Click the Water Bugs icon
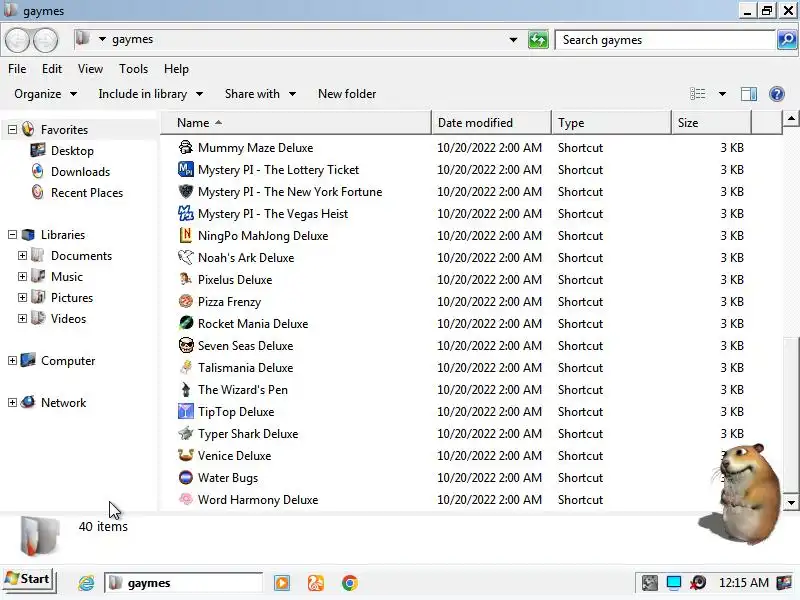 [186, 477]
